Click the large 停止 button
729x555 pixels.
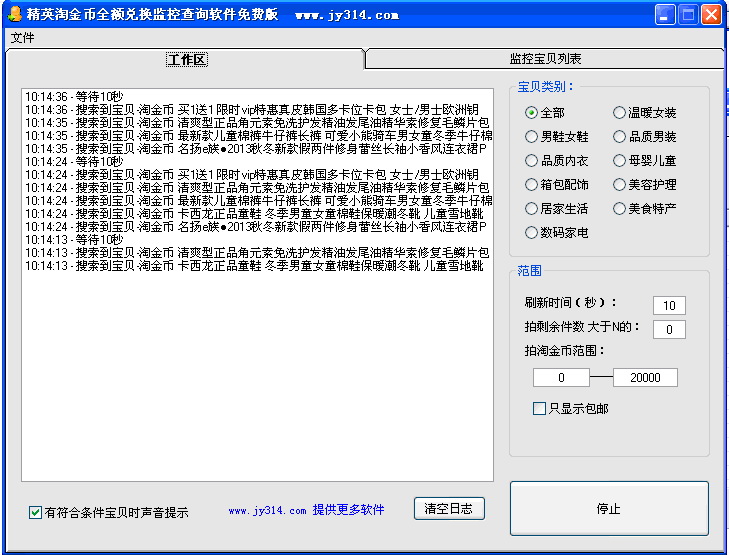(x=609, y=509)
